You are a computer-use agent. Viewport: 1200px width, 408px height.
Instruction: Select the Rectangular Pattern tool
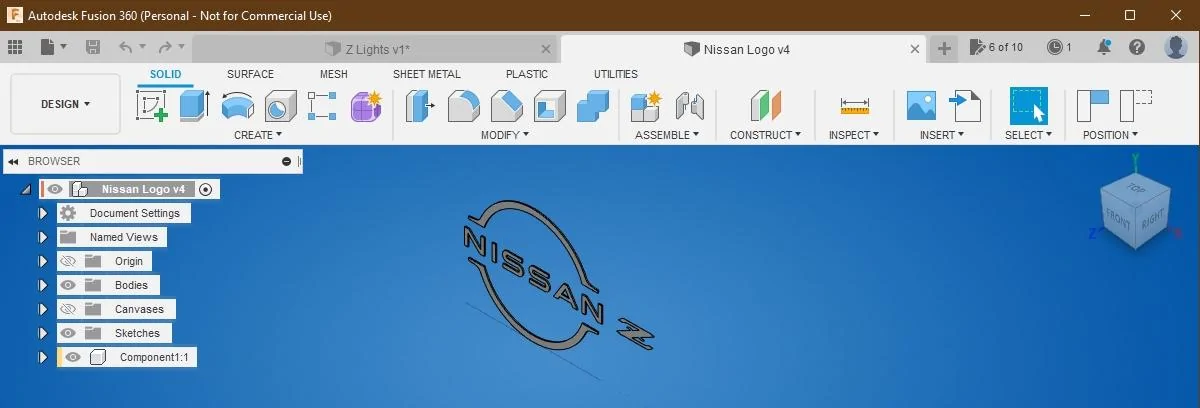pos(323,105)
